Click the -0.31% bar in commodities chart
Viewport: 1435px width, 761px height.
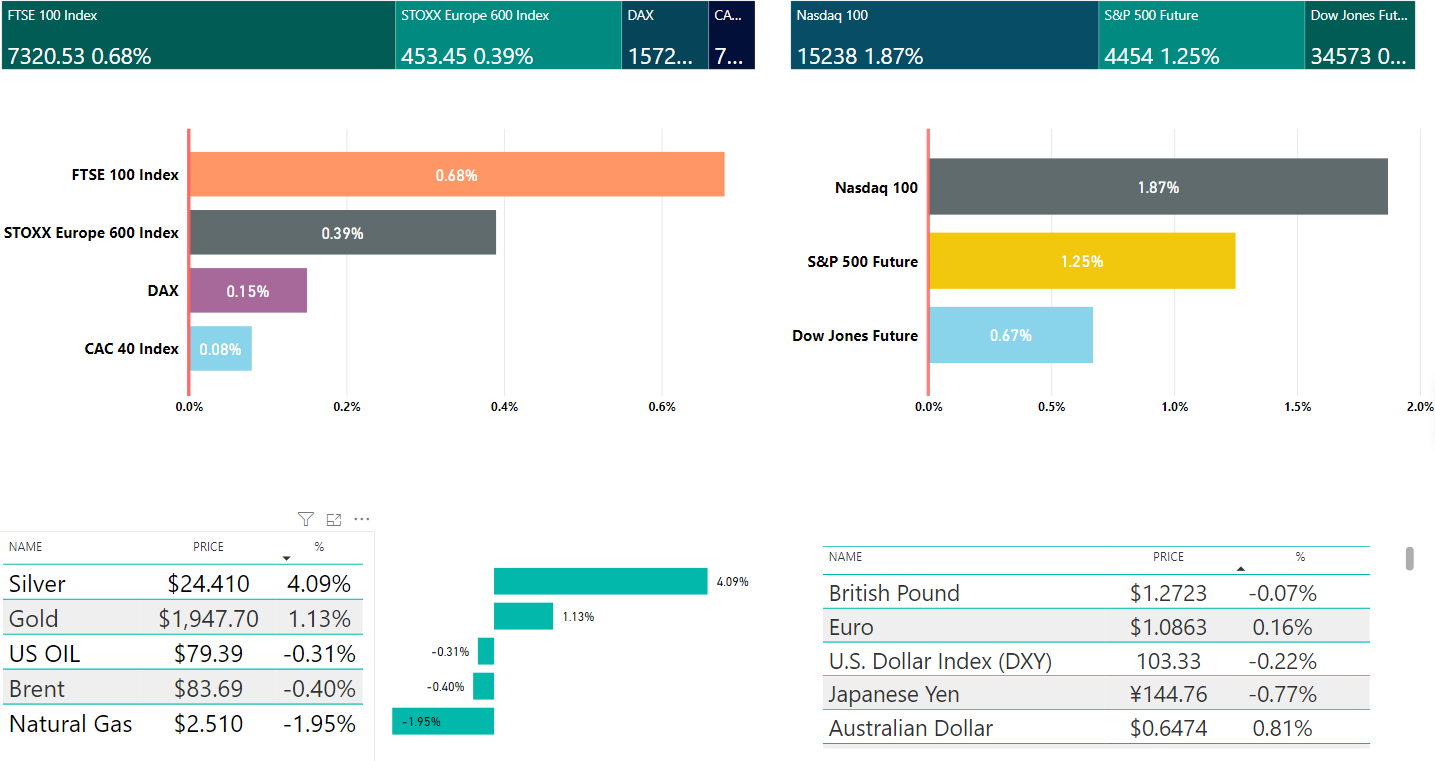(x=486, y=651)
